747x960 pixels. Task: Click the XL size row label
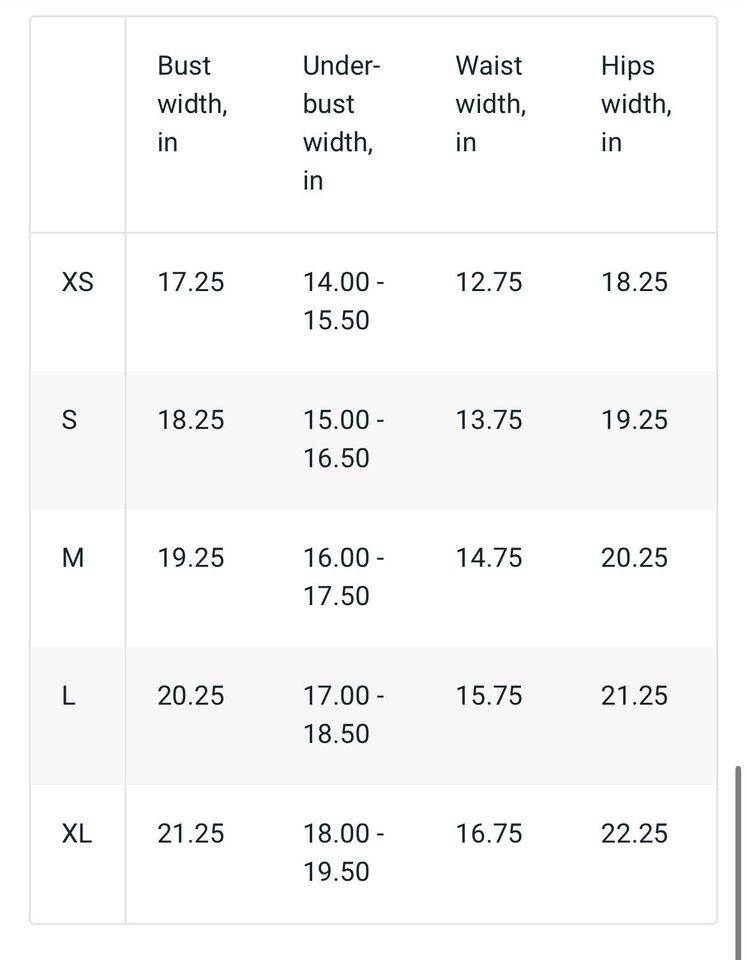pos(77,834)
